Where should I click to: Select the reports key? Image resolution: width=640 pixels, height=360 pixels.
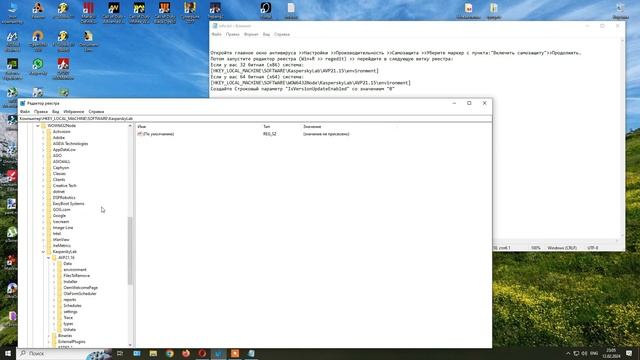pyautogui.click(x=69, y=300)
